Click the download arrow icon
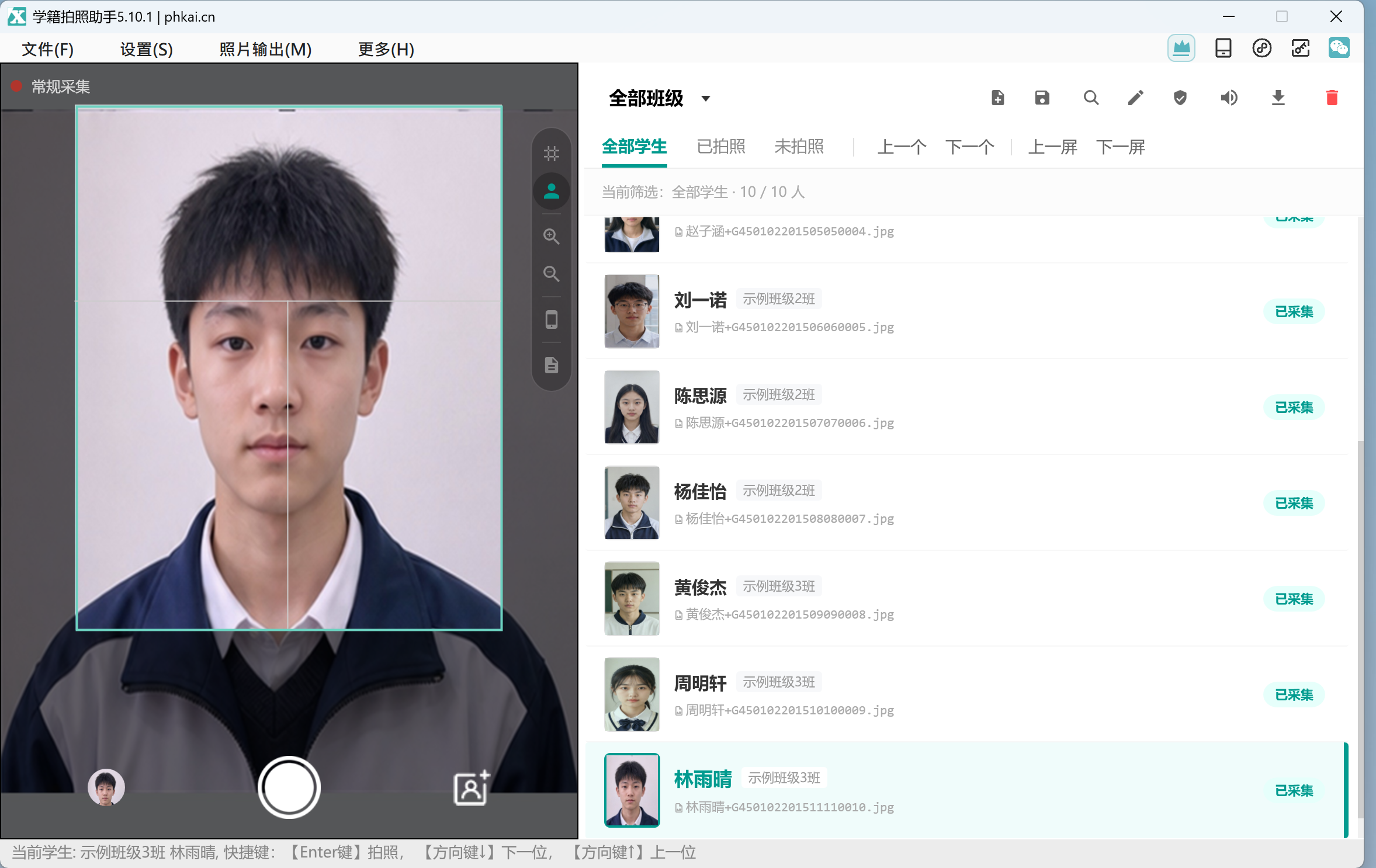1376x868 pixels. (1278, 98)
